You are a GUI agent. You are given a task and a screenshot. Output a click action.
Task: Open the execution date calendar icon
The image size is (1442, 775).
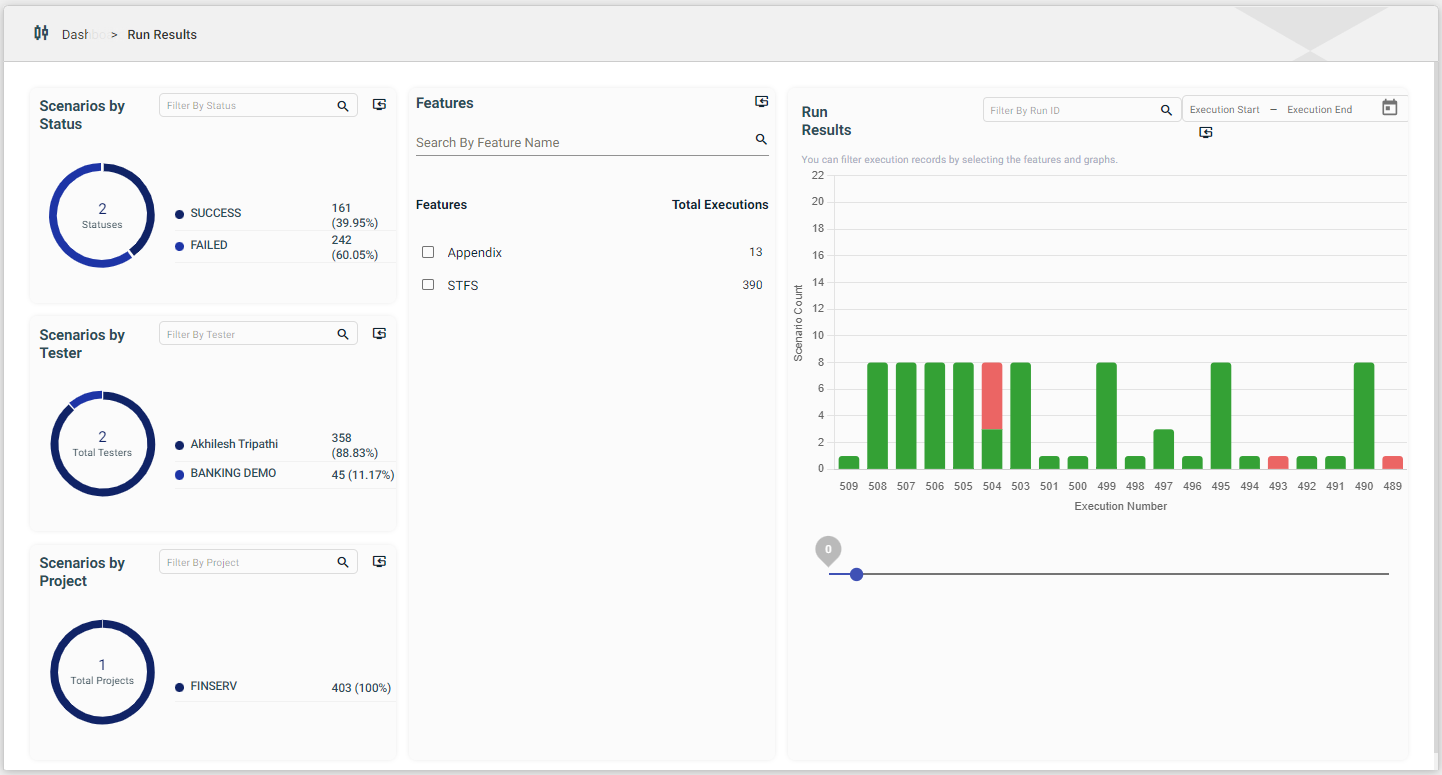(1389, 108)
